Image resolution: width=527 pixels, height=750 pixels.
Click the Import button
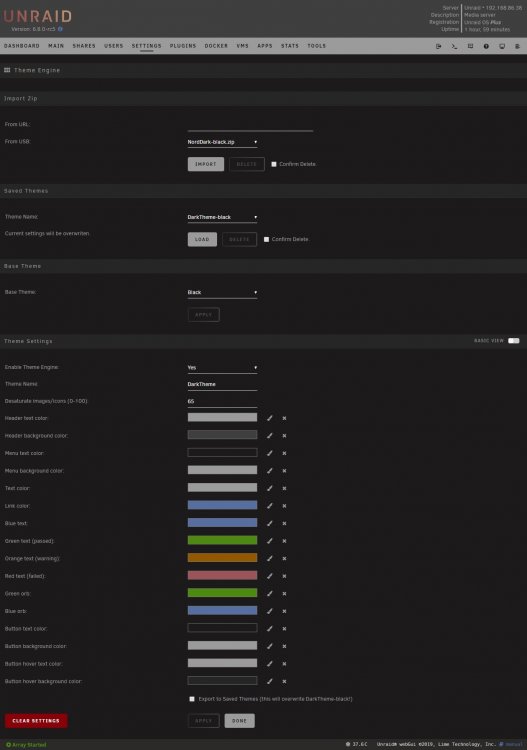(206, 164)
